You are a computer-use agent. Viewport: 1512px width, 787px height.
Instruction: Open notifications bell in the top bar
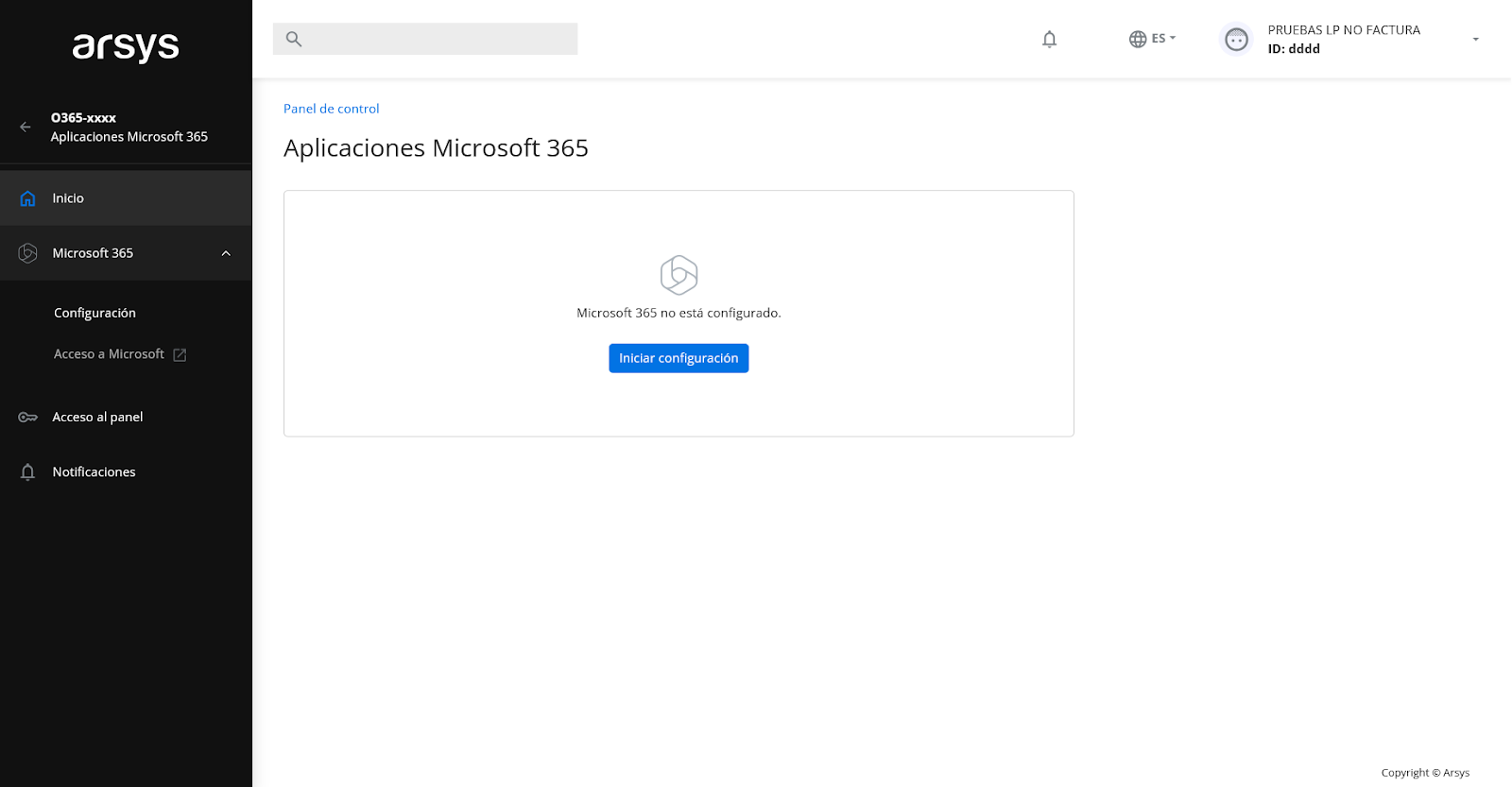[1049, 39]
